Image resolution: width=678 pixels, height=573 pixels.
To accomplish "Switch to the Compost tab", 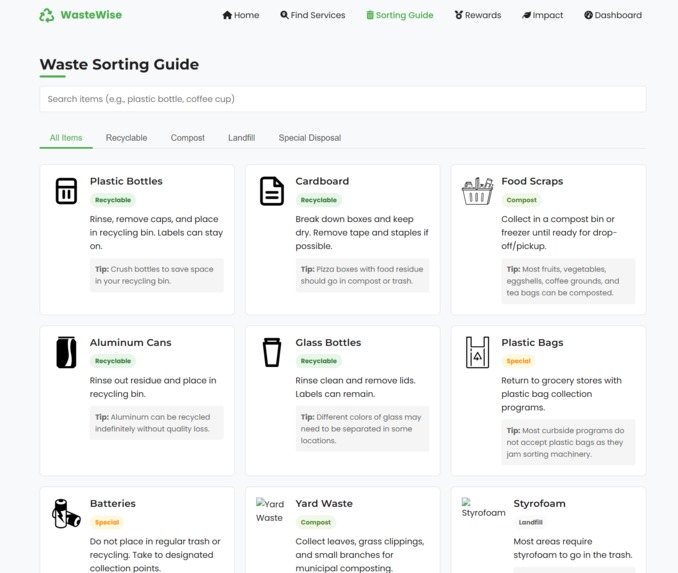I will pyautogui.click(x=188, y=138).
